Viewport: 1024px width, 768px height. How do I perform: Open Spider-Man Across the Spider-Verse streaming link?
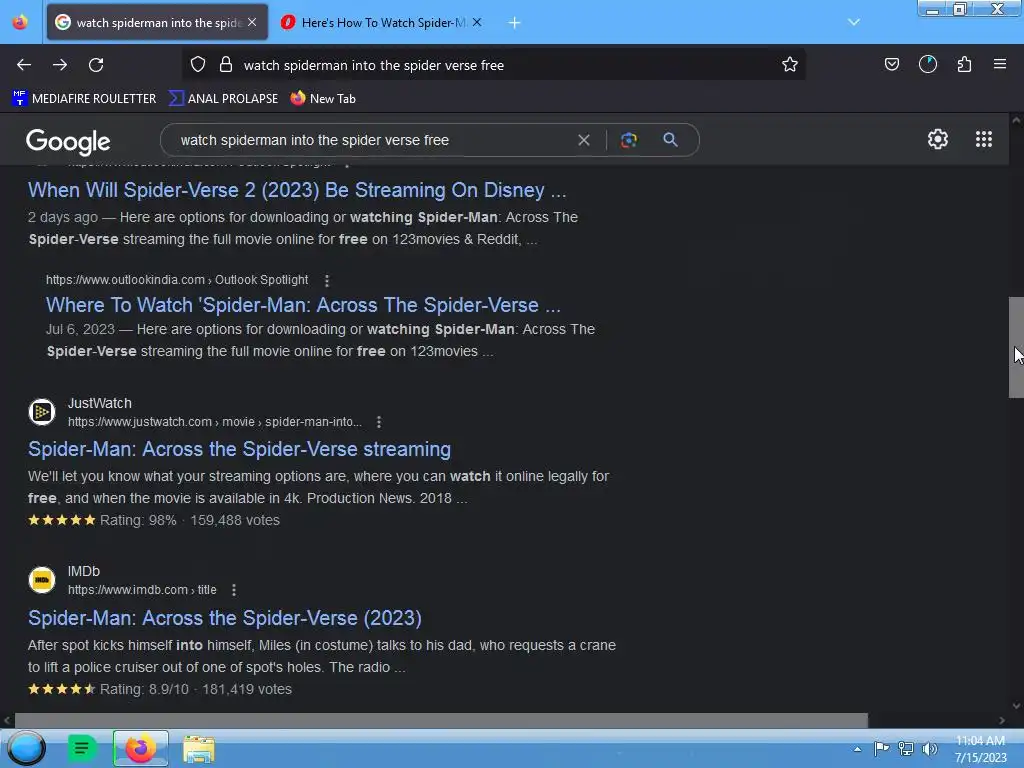click(x=239, y=449)
